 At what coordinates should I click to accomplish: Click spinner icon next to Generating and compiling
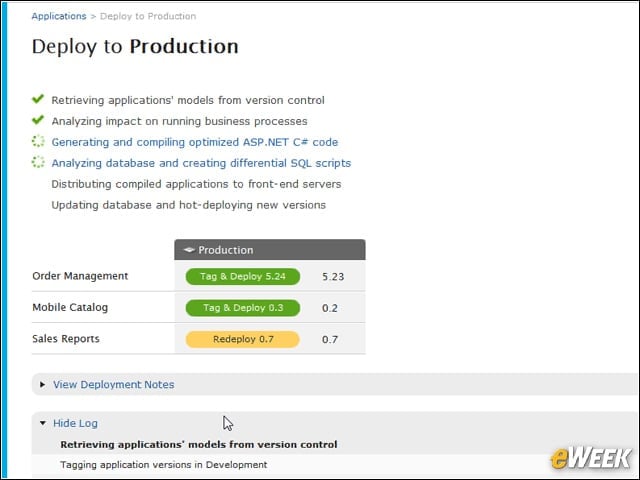[x=38, y=141]
